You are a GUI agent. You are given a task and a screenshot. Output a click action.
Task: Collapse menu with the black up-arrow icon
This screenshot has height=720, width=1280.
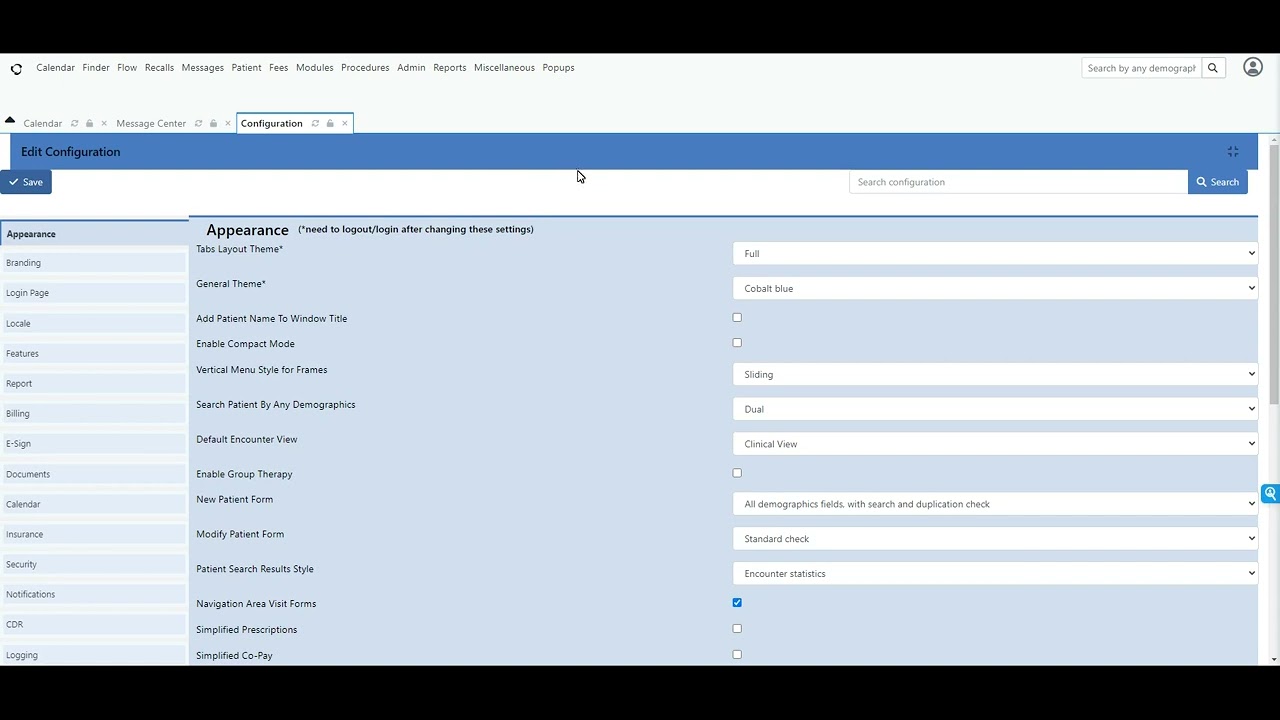pyautogui.click(x=10, y=119)
